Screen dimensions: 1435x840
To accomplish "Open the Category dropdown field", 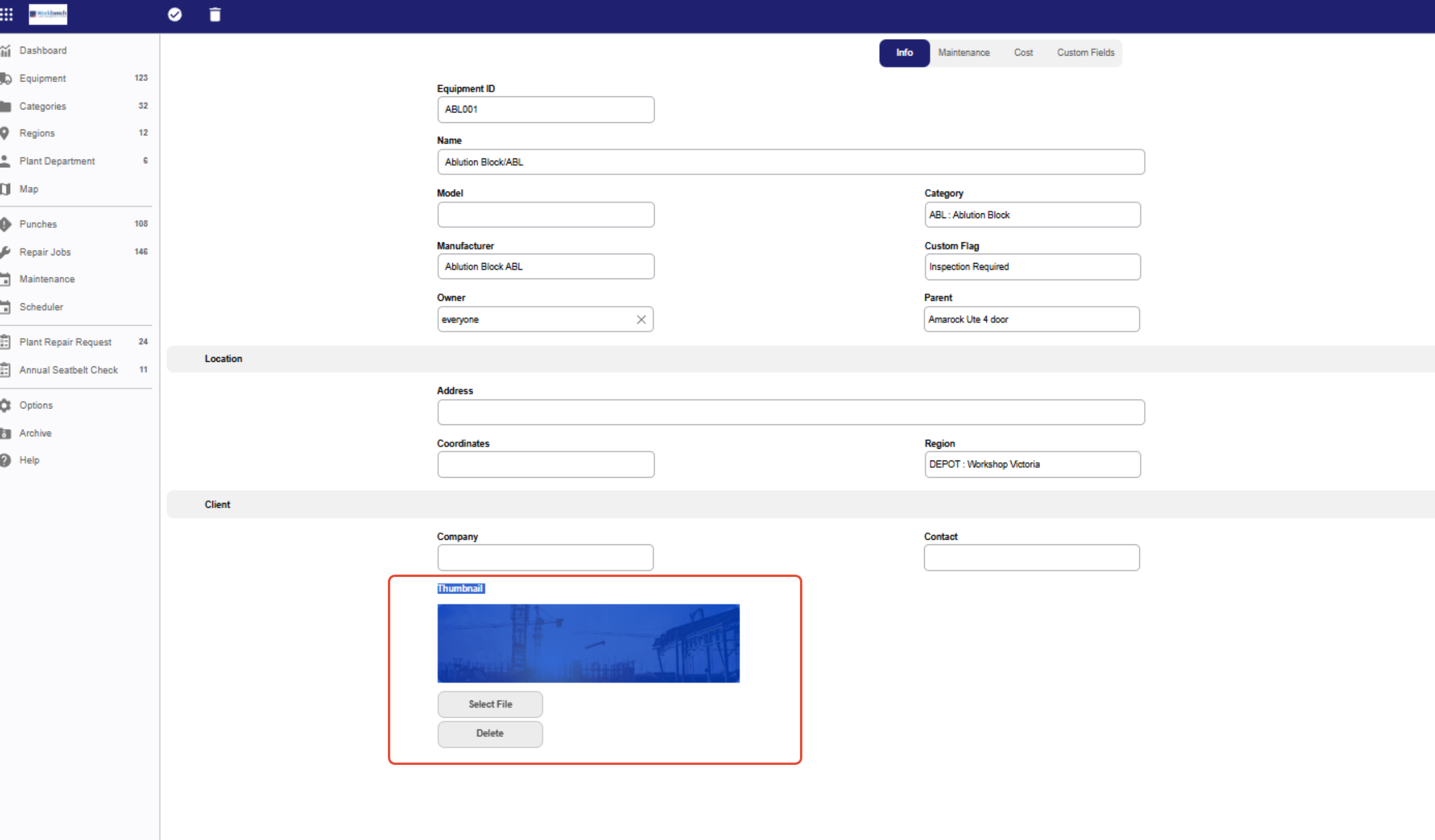I will pyautogui.click(x=1032, y=215).
